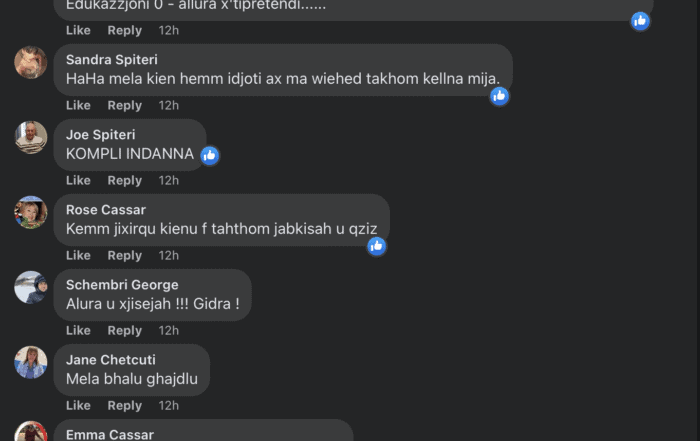Click the 12h timestamp under Rose Cassar's comment

coord(168,255)
